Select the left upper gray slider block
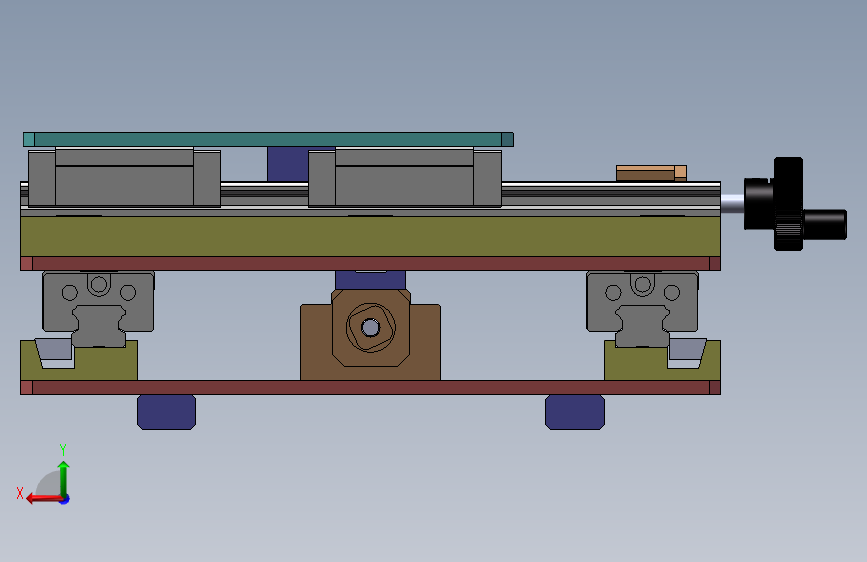The width and height of the screenshot is (867, 562). tap(124, 178)
